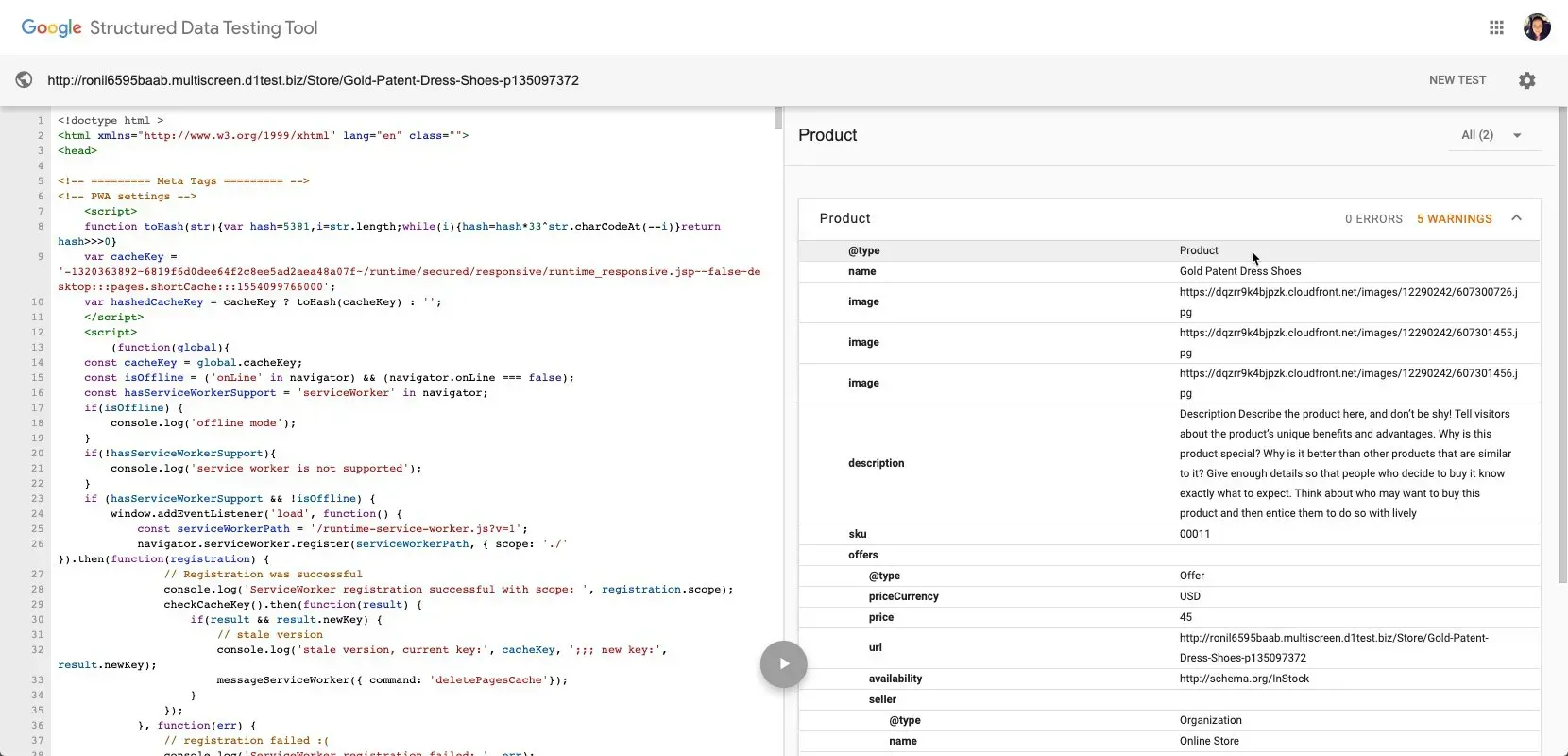Image resolution: width=1568 pixels, height=756 pixels.
Task: Click the globe icon beside the URL
Action: [x=24, y=80]
